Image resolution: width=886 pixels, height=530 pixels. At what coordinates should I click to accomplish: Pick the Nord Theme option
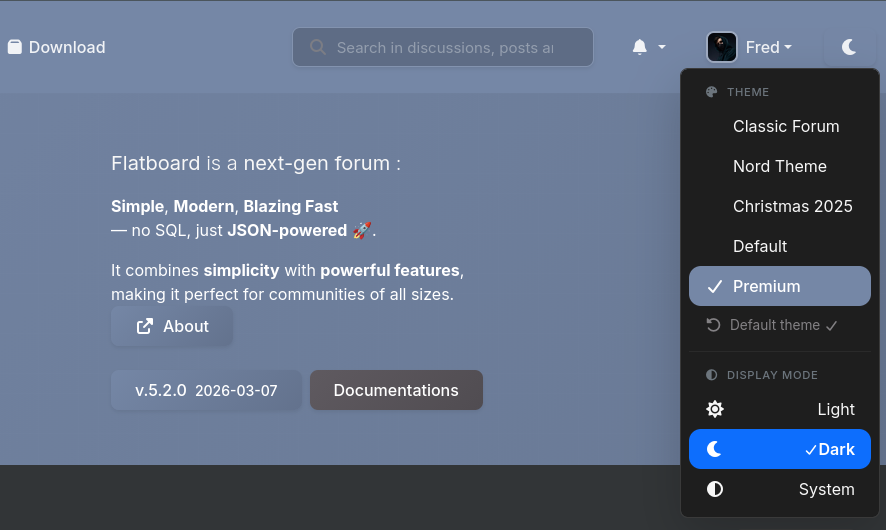tap(779, 166)
